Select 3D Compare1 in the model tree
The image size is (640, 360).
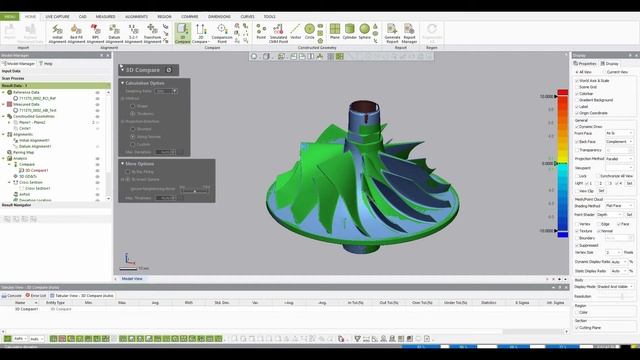pos(37,170)
